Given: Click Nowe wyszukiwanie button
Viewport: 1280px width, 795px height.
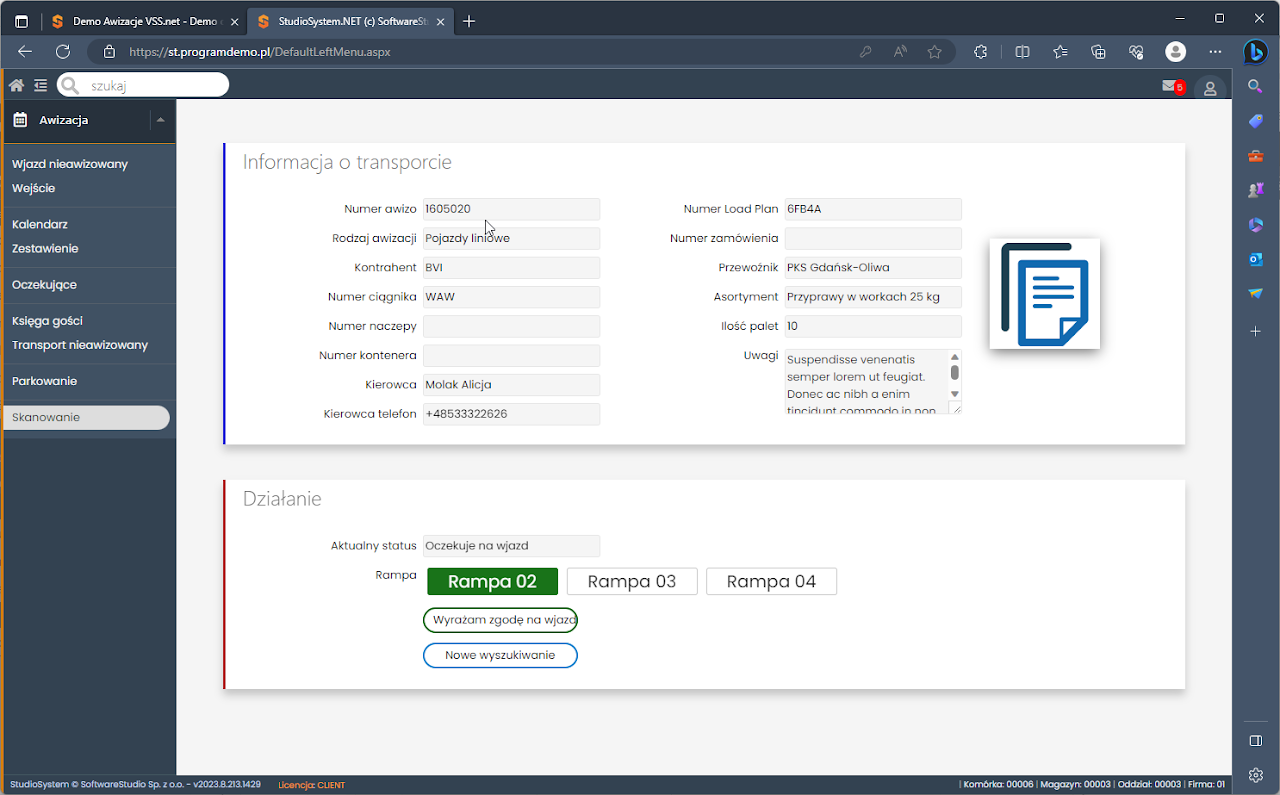Looking at the screenshot, I should pyautogui.click(x=500, y=655).
